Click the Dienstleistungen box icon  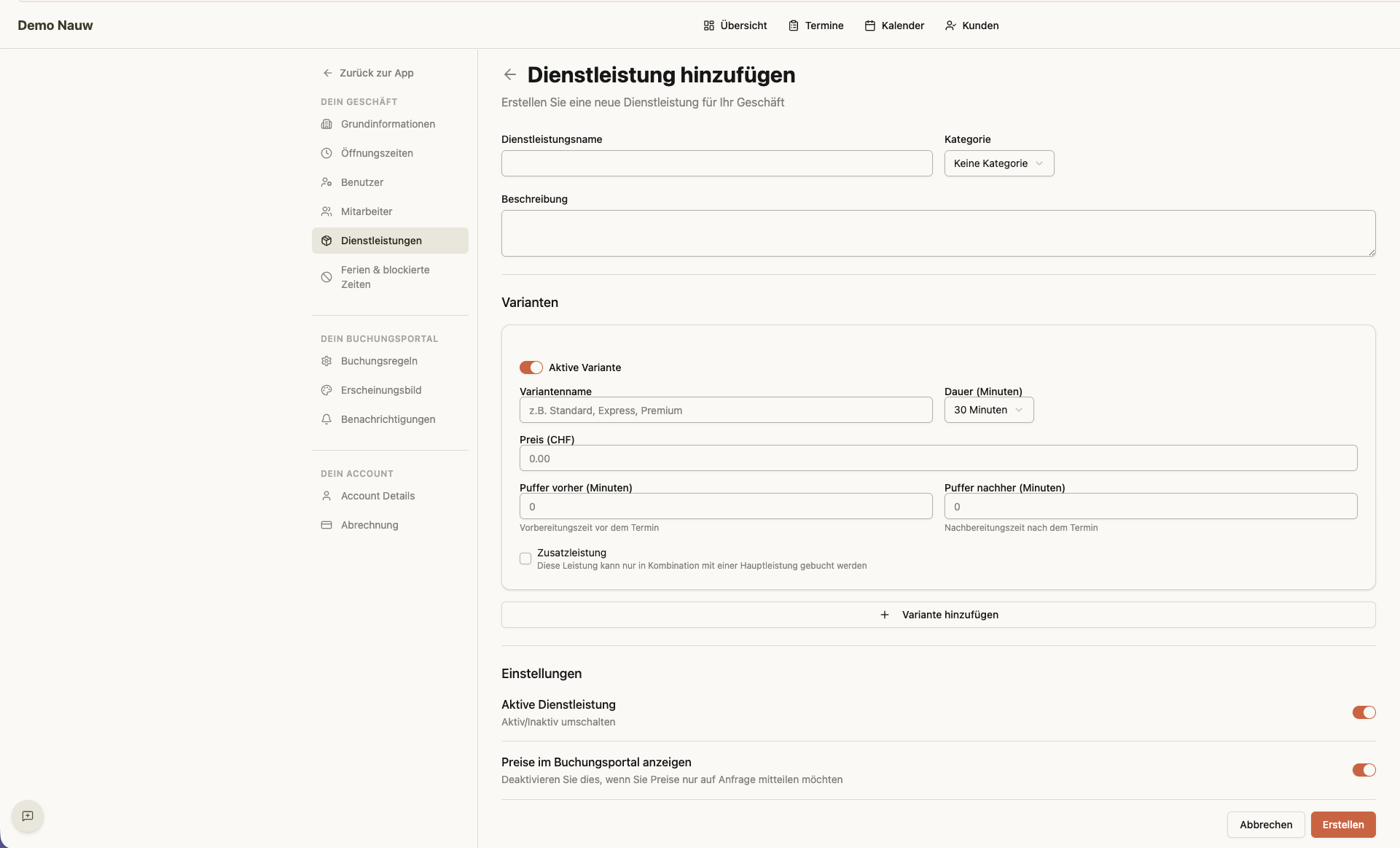coord(326,241)
